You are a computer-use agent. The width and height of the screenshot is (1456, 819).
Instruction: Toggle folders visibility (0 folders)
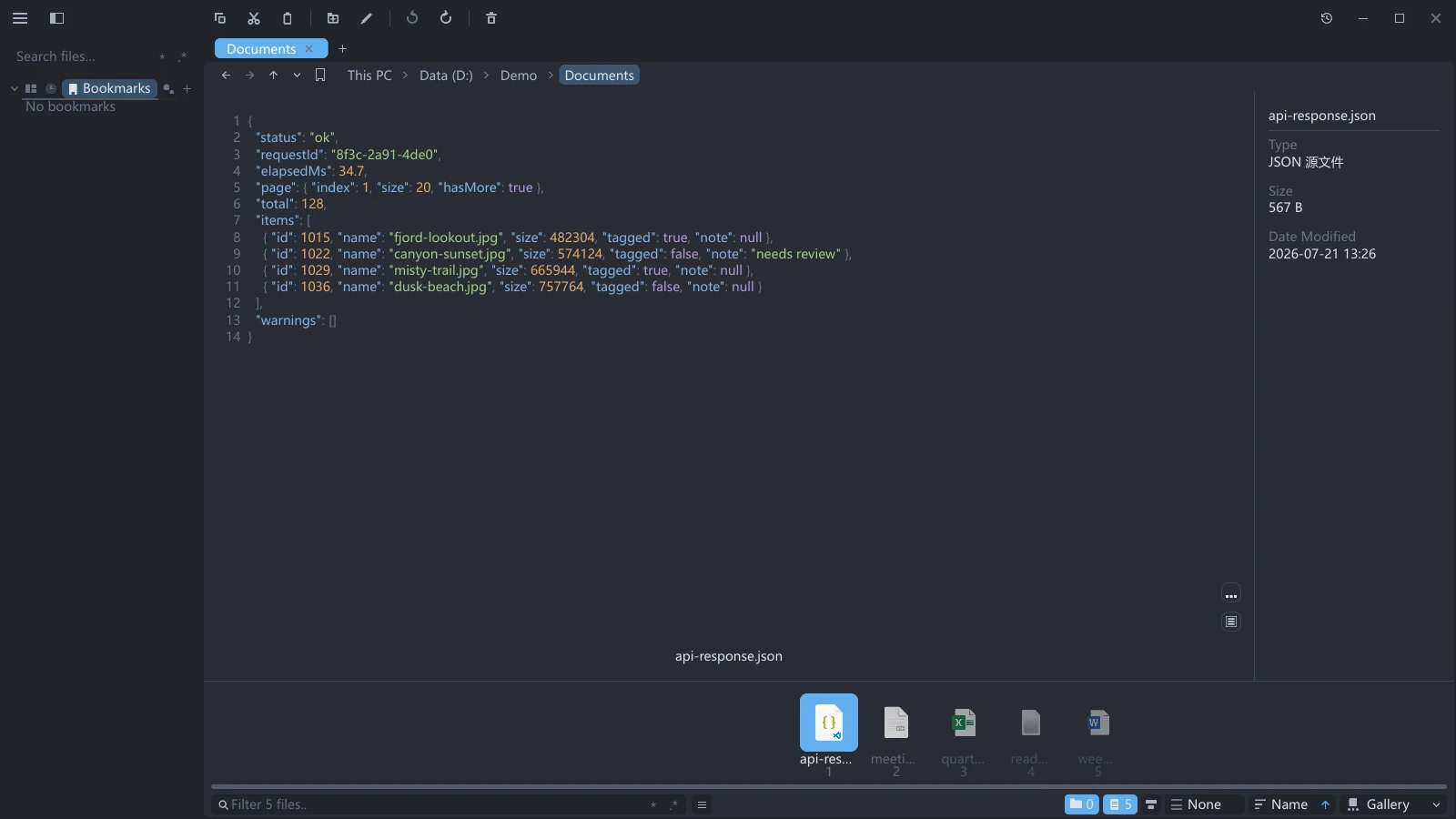point(1082,804)
